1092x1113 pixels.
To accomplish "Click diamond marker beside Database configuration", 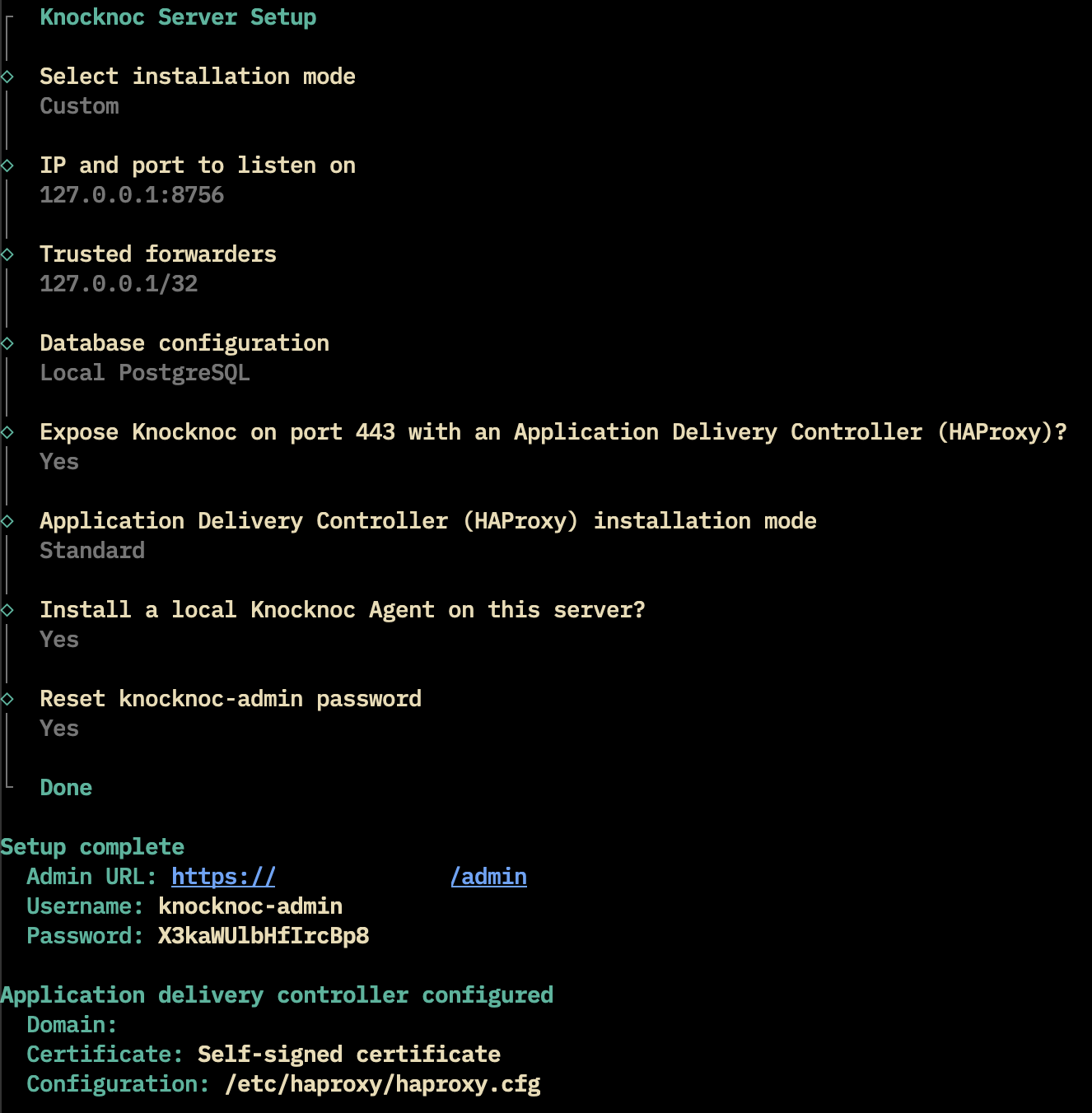I will tap(7, 343).
